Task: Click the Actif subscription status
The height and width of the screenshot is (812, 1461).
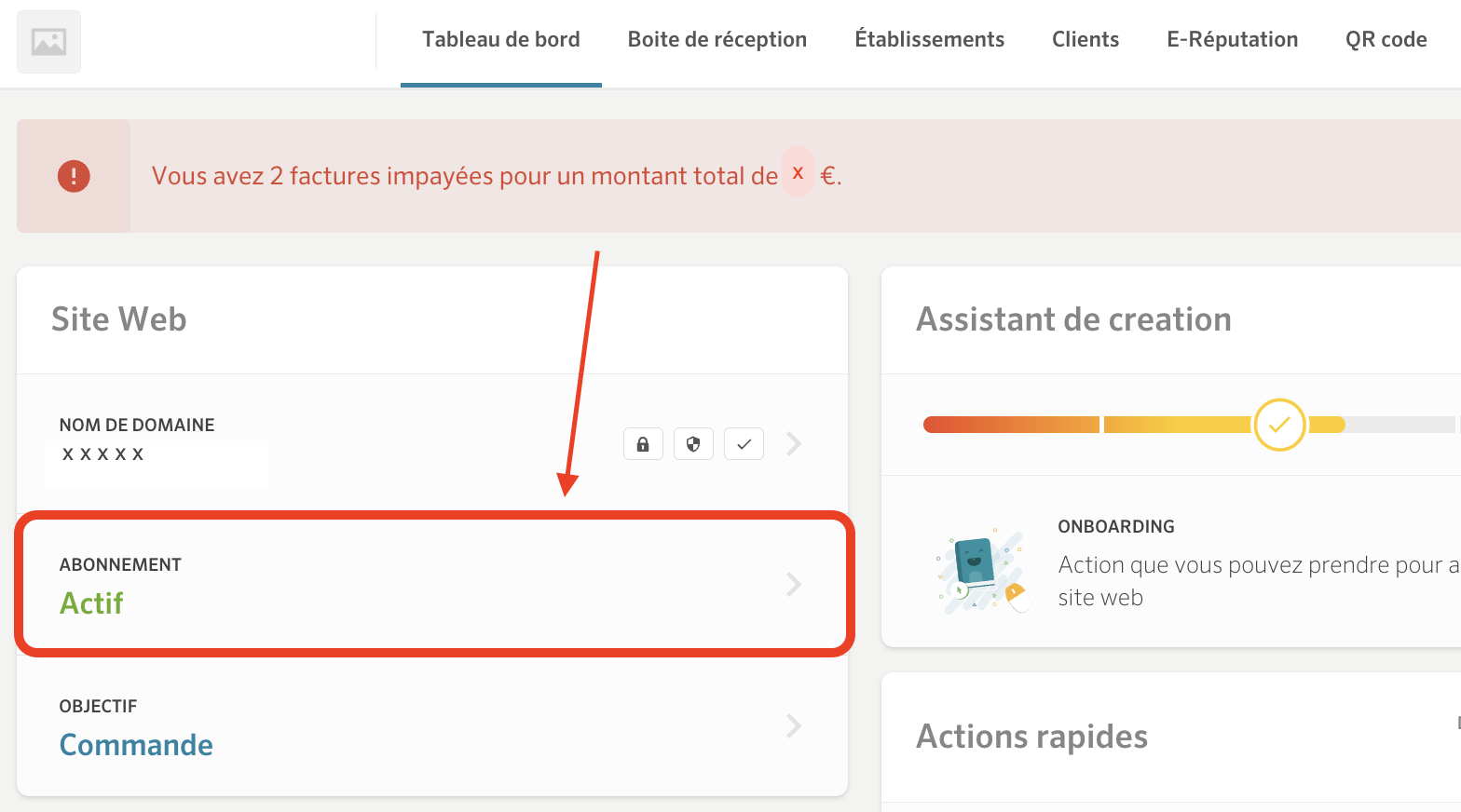Action: click(91, 603)
